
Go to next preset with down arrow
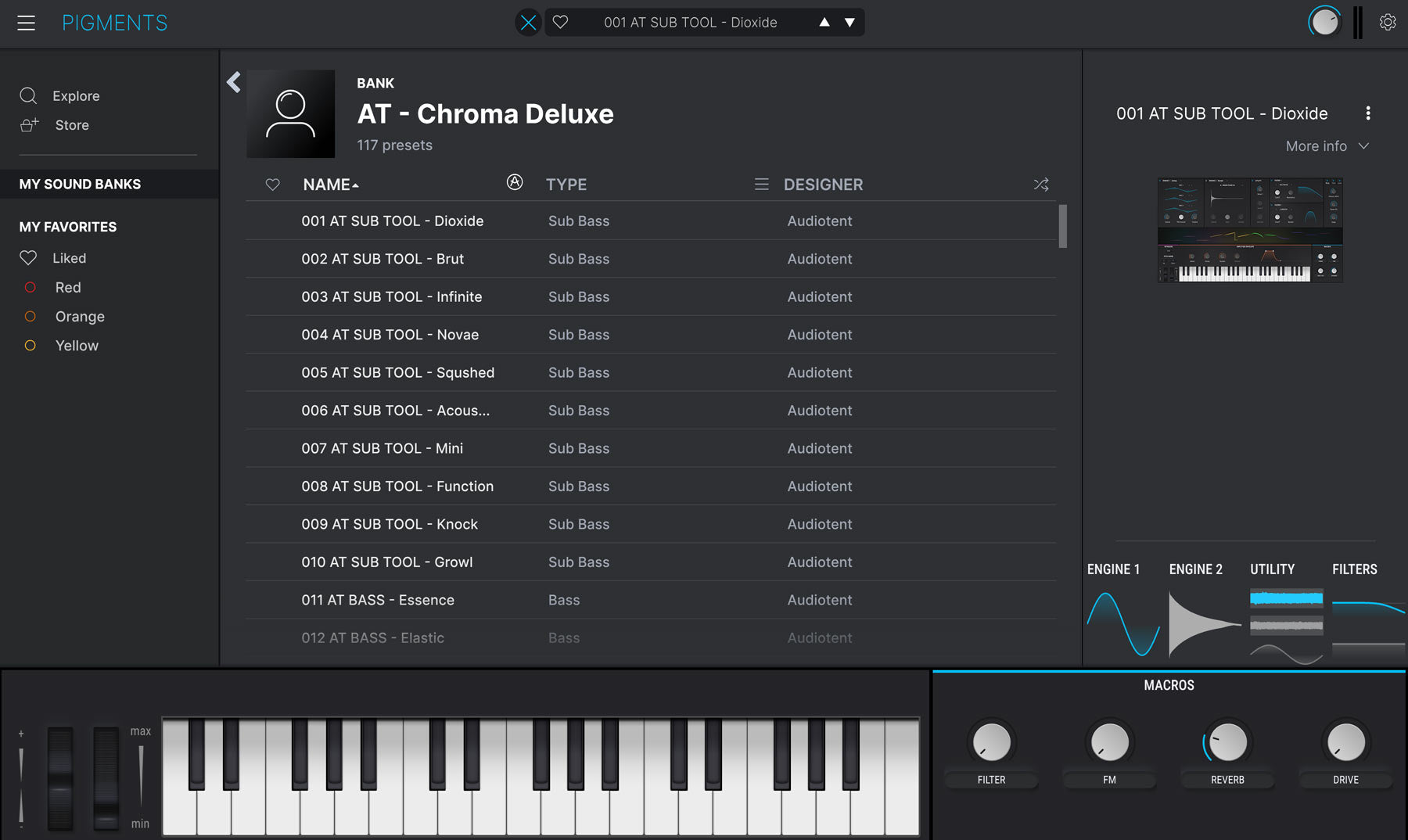(849, 23)
